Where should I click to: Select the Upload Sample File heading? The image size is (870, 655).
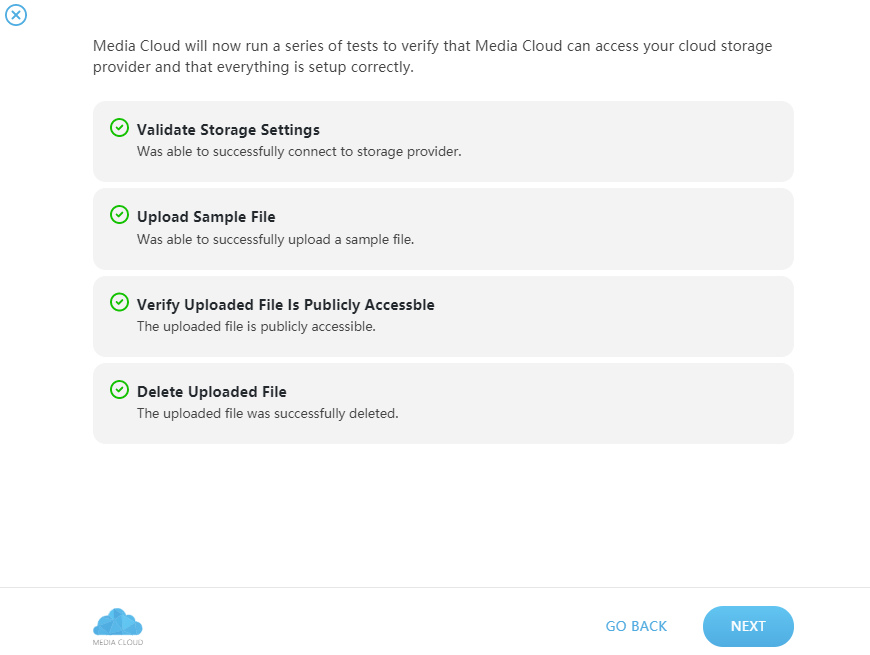tap(206, 217)
